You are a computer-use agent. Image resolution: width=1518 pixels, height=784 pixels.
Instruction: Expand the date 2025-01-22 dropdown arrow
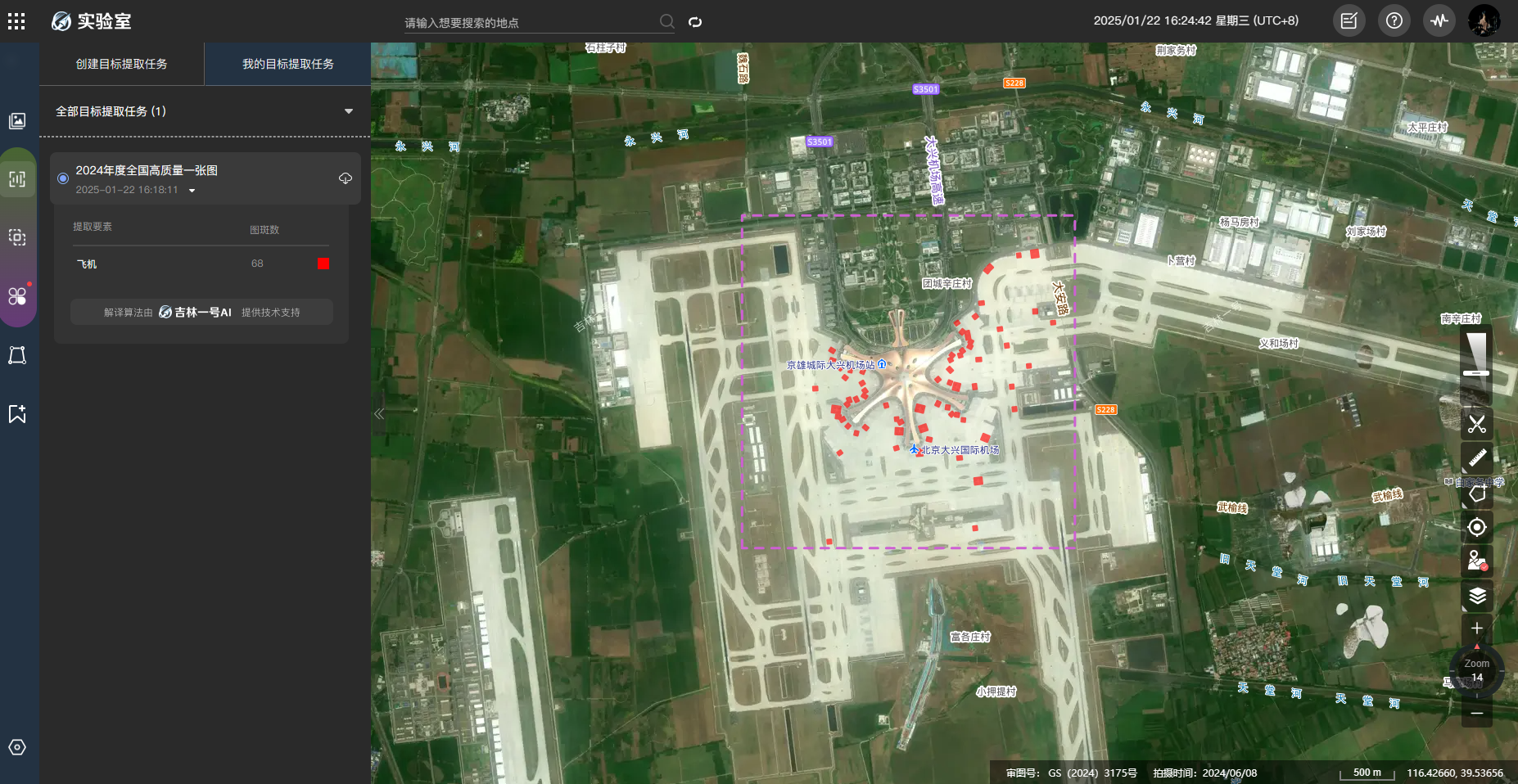point(192,191)
